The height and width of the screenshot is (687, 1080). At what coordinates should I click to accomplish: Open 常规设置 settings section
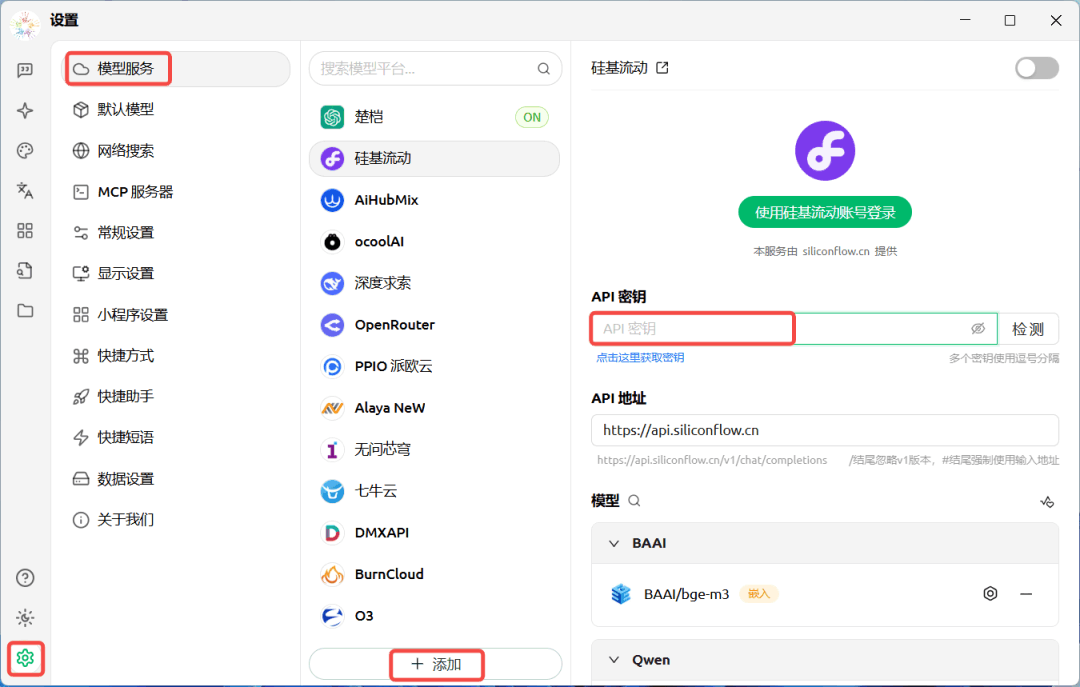coord(176,233)
